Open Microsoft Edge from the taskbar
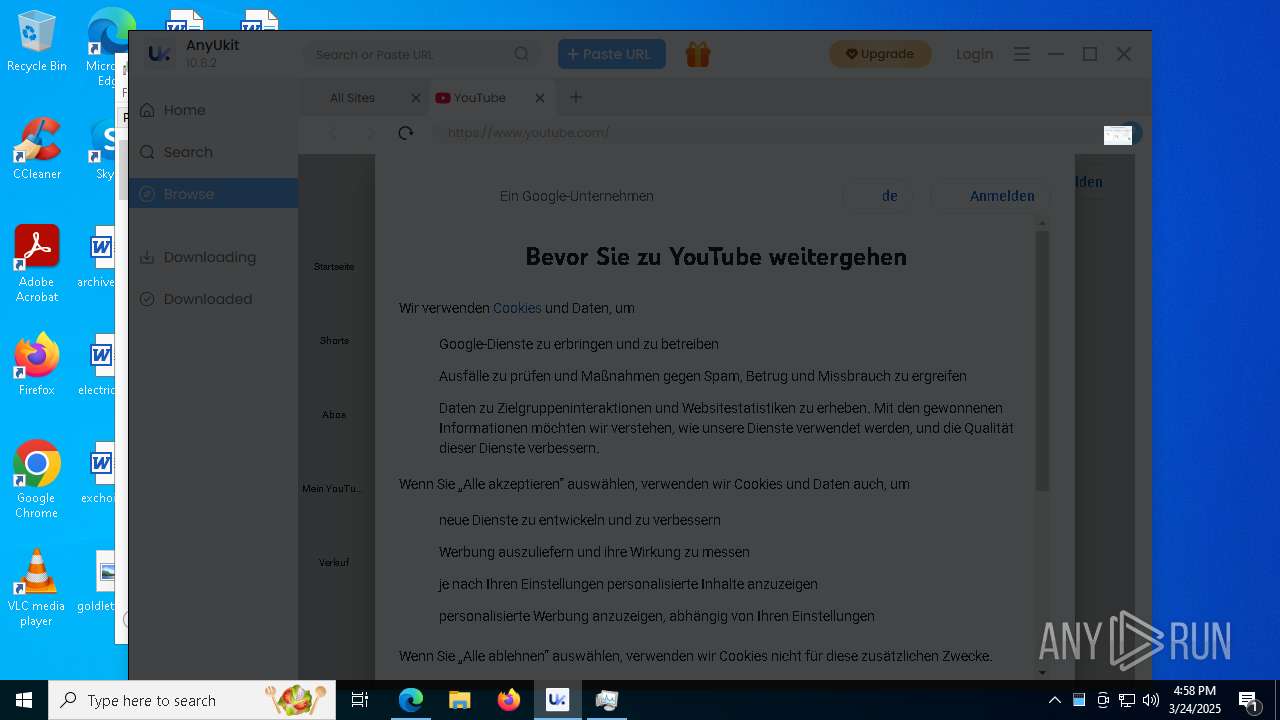The image size is (1280, 720). [411, 700]
